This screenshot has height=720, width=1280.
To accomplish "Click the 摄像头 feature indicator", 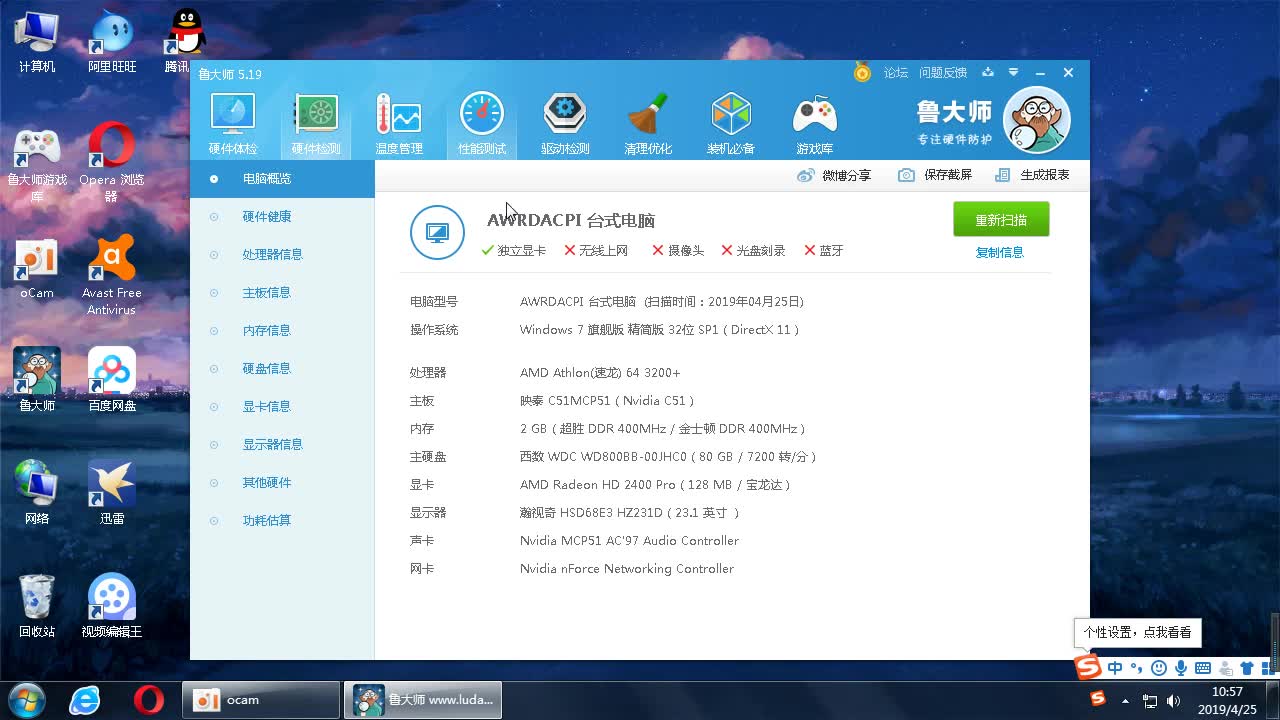I will coord(678,251).
